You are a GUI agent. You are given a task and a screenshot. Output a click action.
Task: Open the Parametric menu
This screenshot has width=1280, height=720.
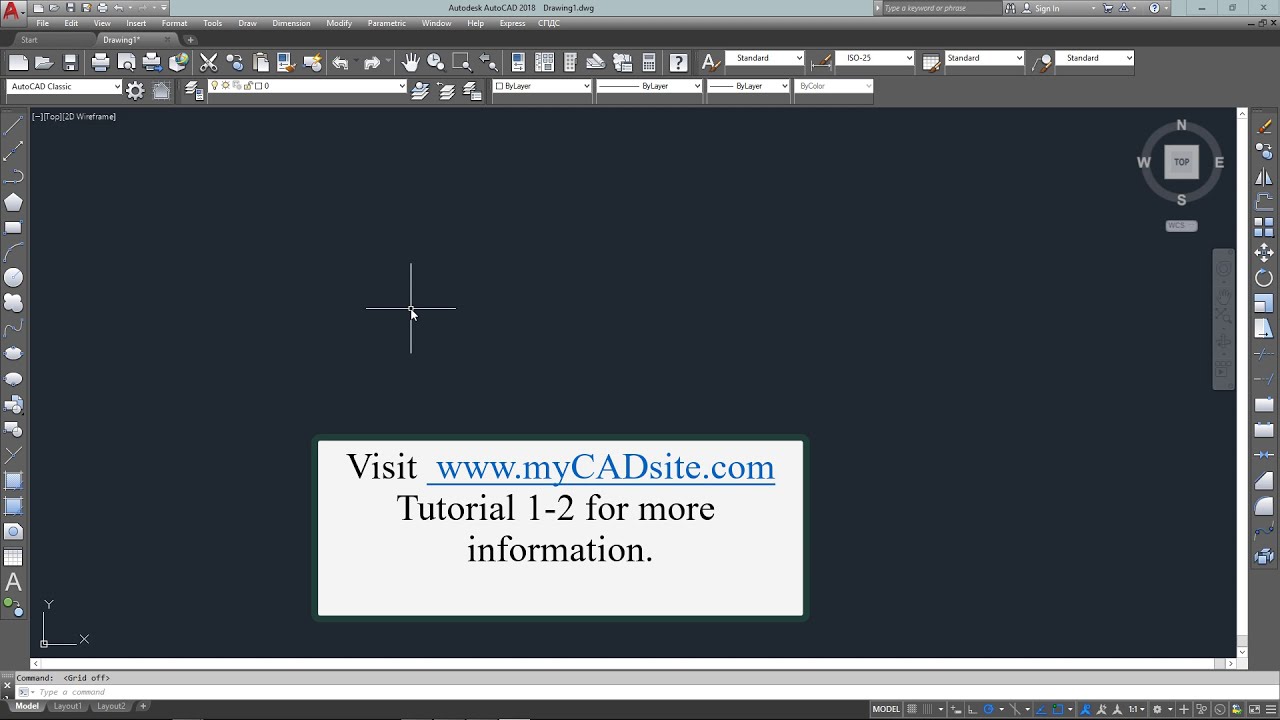pyautogui.click(x=387, y=23)
